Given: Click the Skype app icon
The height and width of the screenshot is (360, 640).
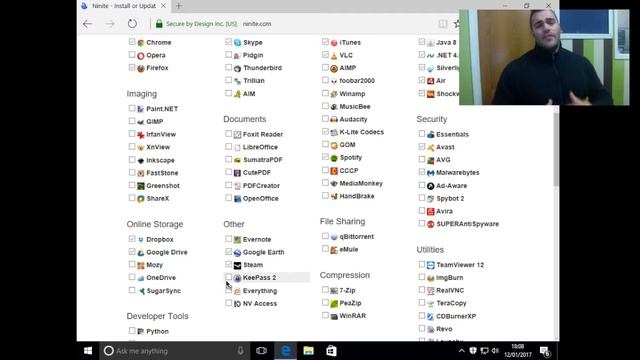Looking at the screenshot, I should (238, 42).
